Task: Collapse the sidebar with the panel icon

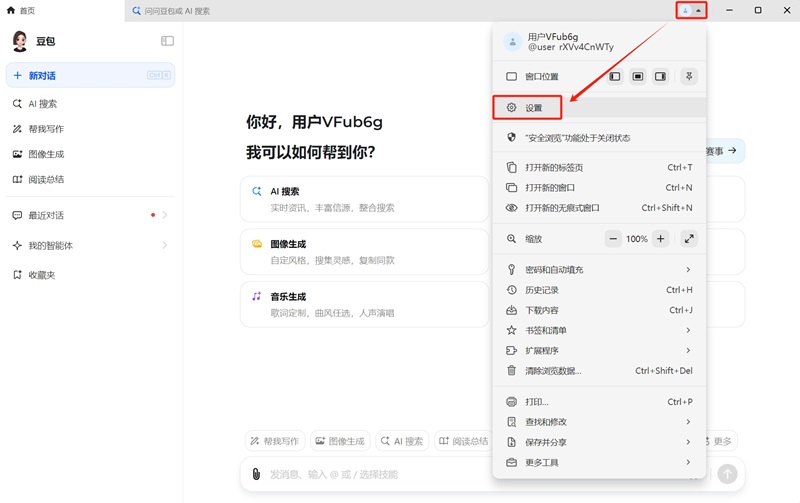Action: [x=167, y=41]
